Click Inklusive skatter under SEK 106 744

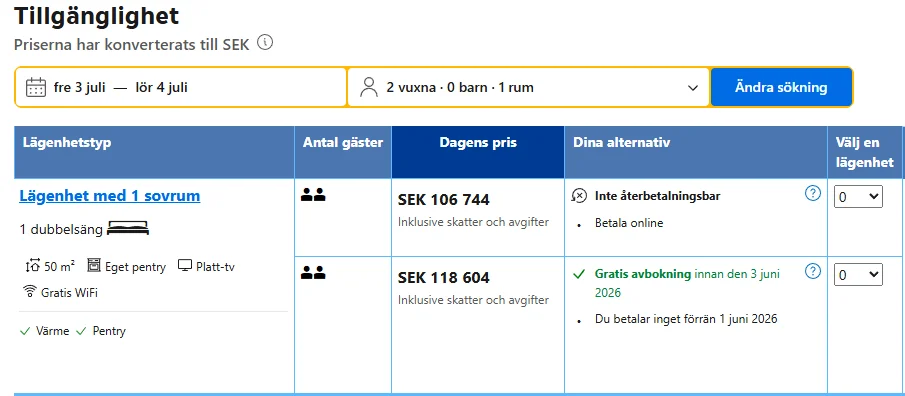click(x=473, y=222)
